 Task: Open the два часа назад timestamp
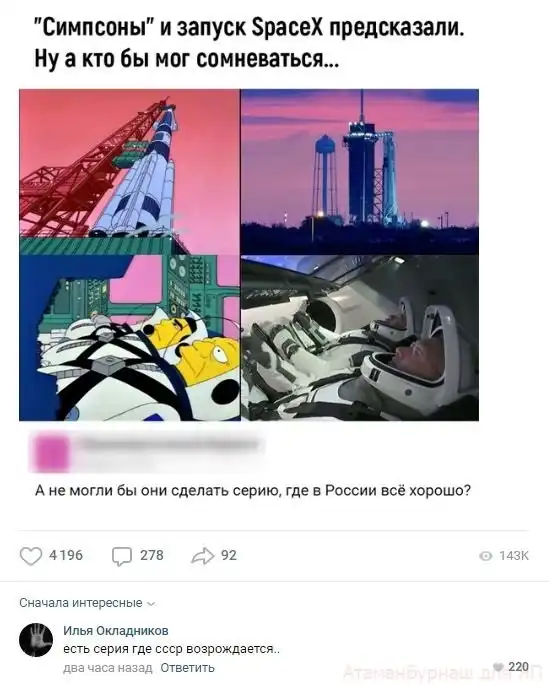108,668
